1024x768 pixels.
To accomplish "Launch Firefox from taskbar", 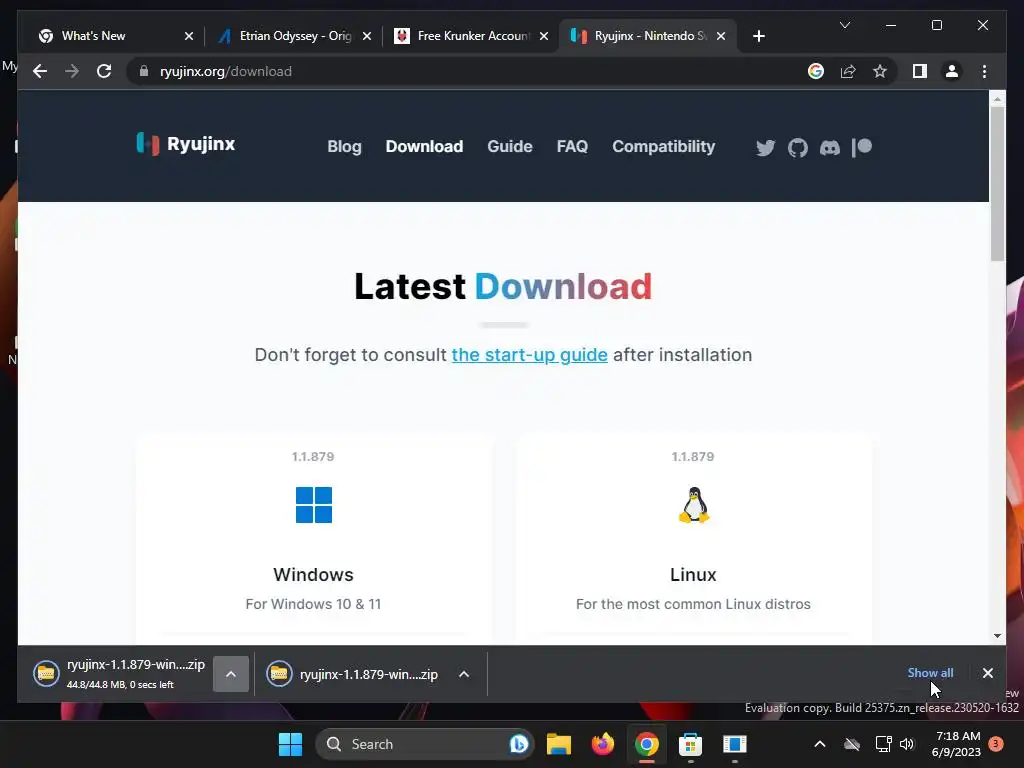I will 603,744.
